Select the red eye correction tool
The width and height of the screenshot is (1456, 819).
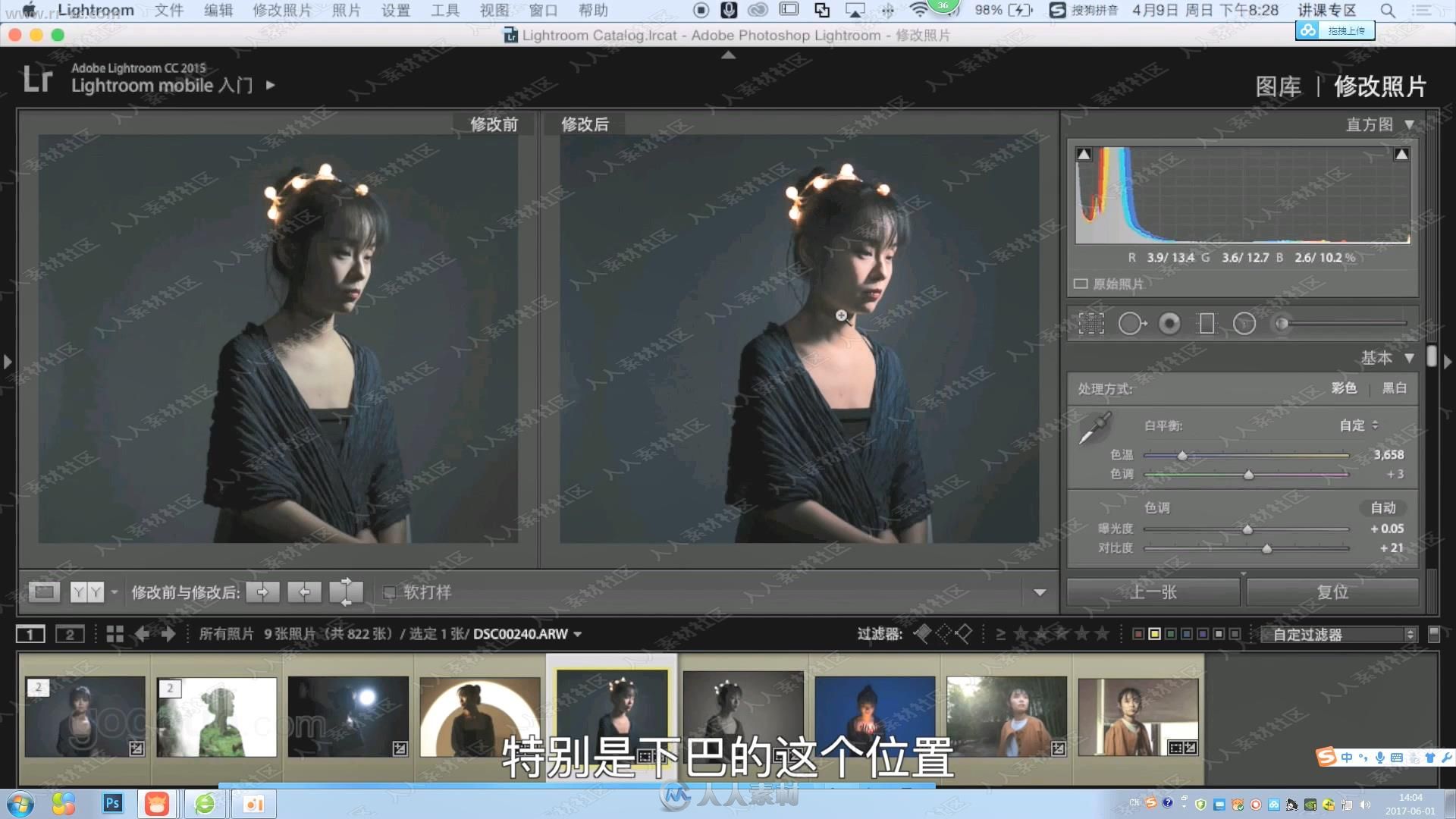(x=1169, y=324)
